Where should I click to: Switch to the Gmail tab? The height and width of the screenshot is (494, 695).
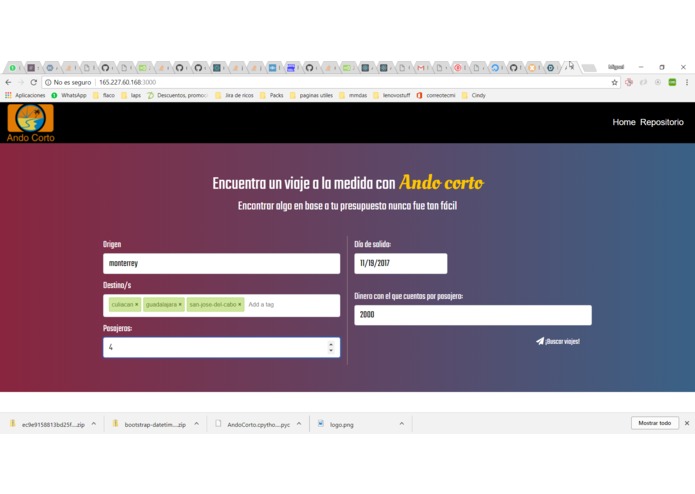(x=421, y=68)
